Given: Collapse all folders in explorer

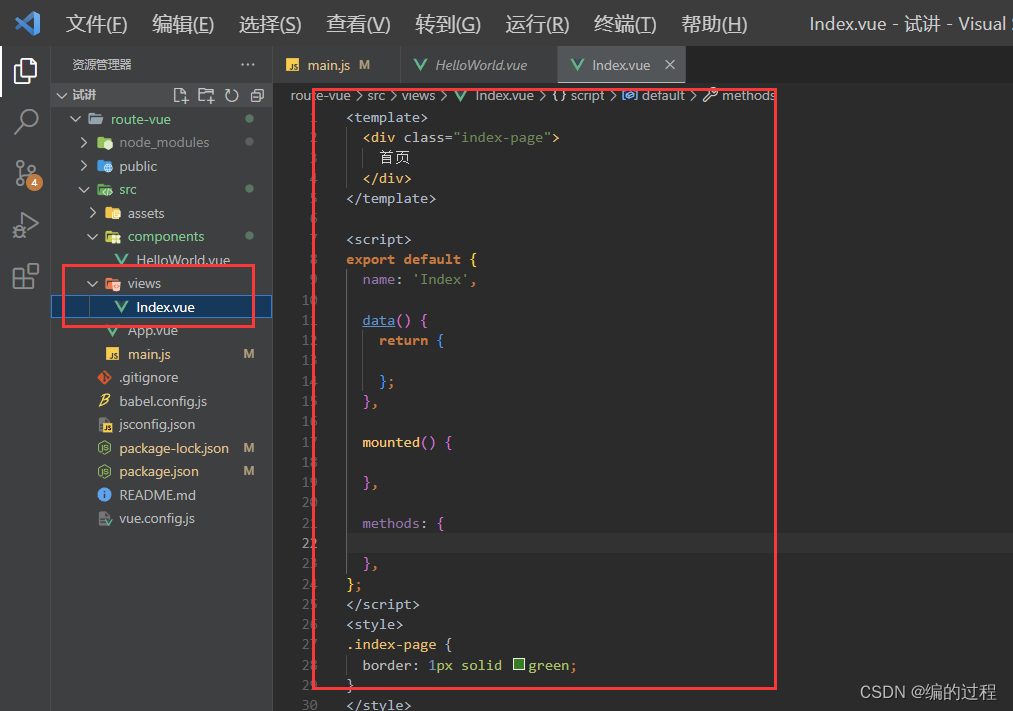Looking at the screenshot, I should 257,96.
